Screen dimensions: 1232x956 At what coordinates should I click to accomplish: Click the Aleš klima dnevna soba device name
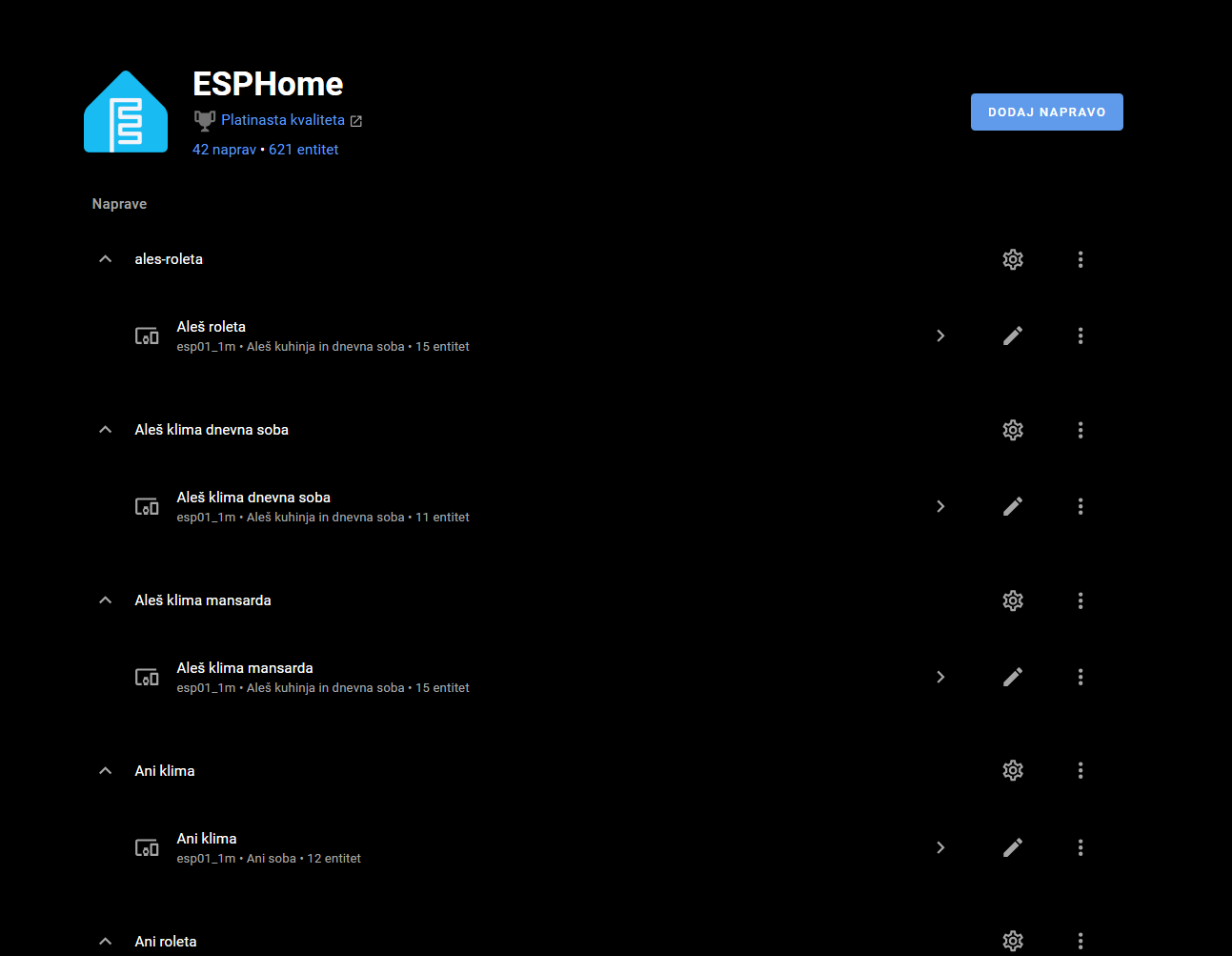[x=253, y=498]
